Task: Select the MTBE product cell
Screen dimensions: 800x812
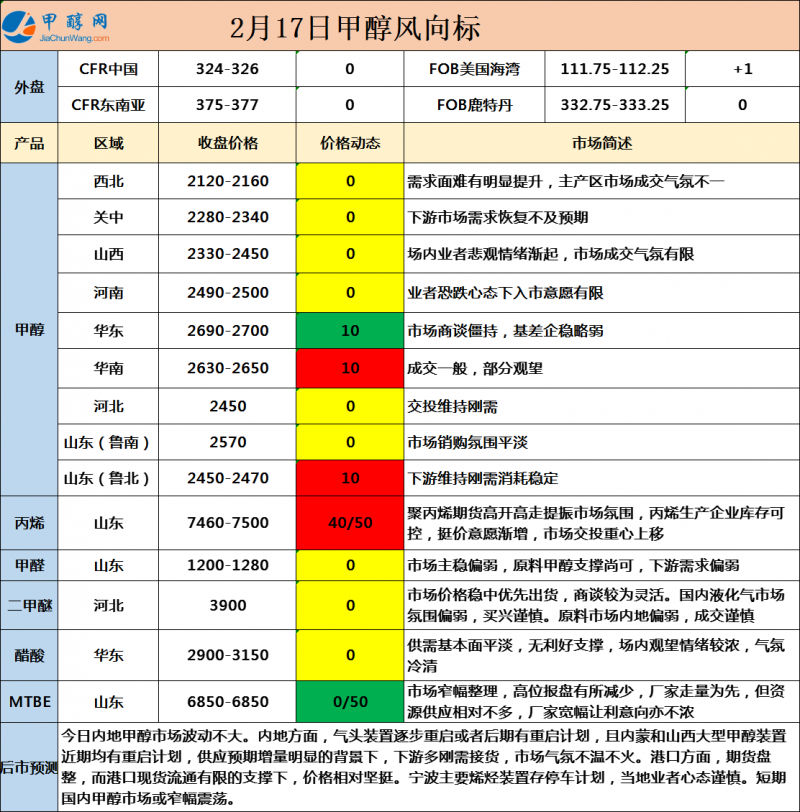Action: click(29, 702)
